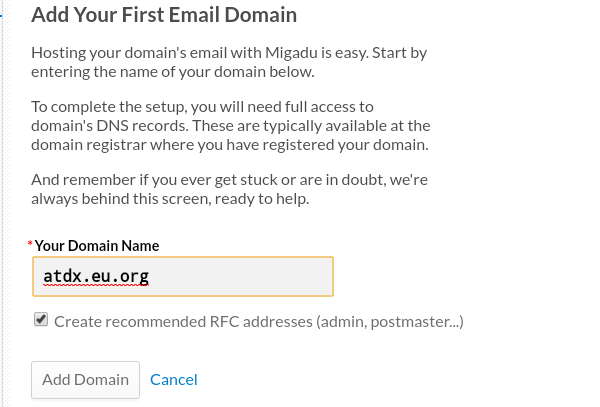Focus the Your Domain Name input field

pyautogui.click(x=183, y=277)
